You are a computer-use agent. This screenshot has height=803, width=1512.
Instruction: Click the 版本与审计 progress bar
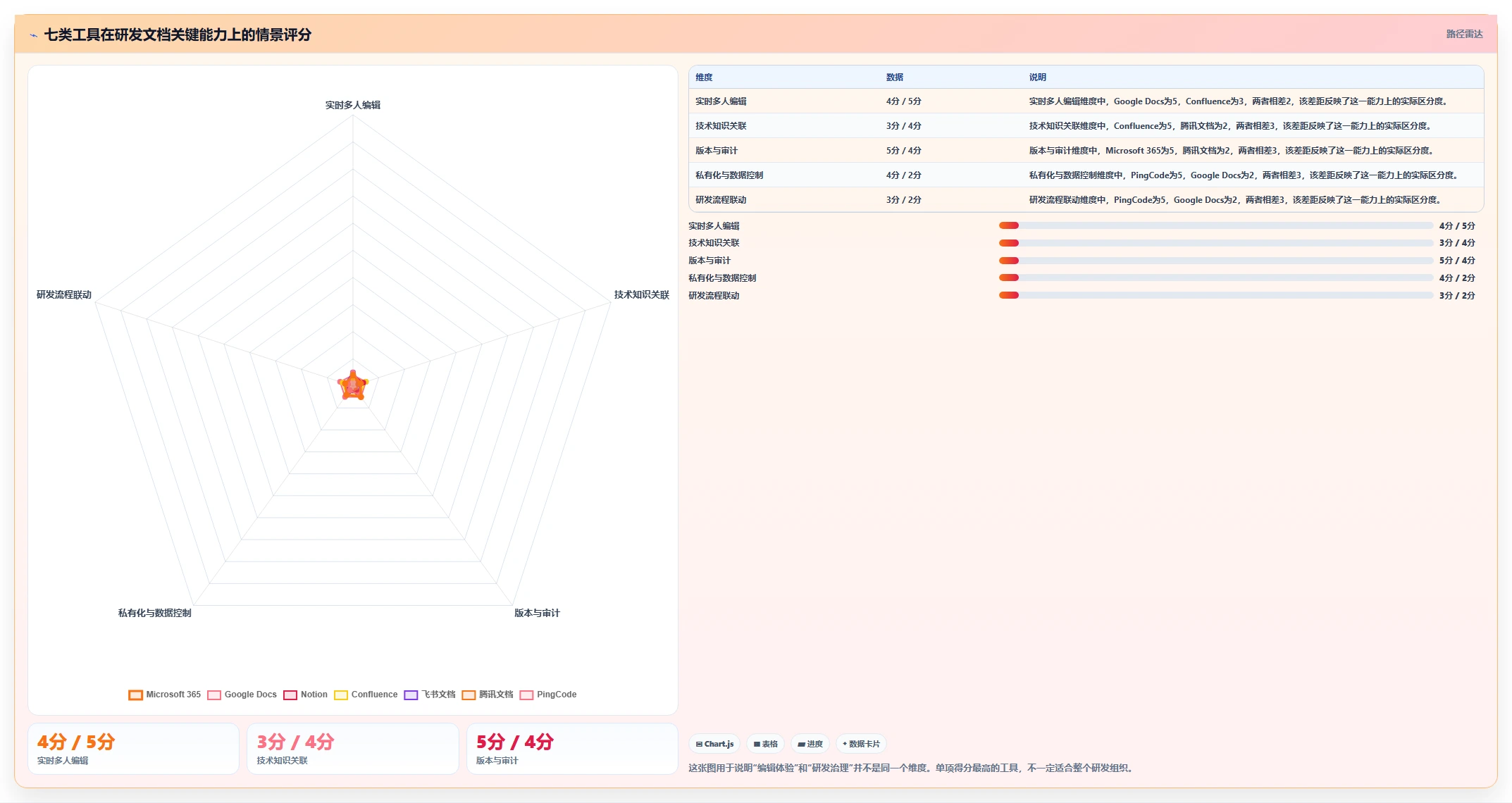[1216, 261]
